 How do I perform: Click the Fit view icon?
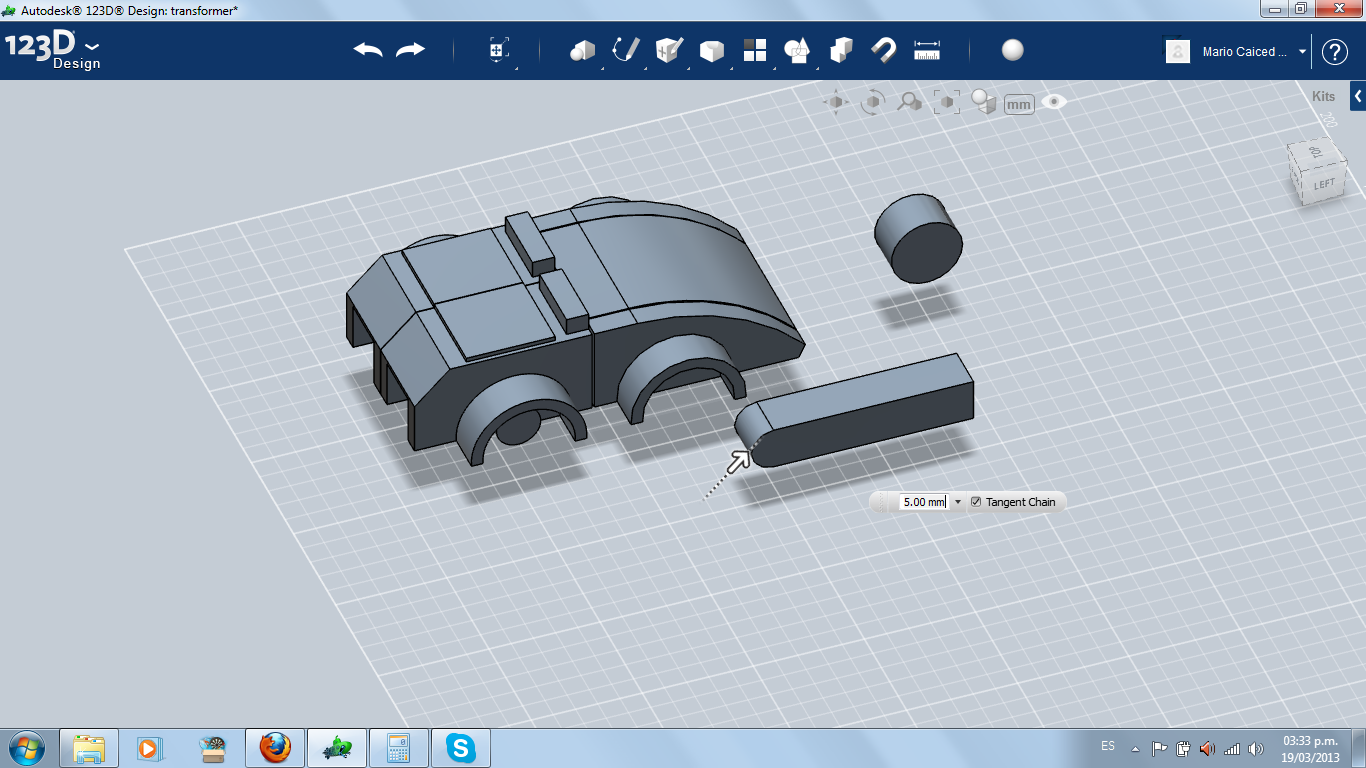click(946, 102)
